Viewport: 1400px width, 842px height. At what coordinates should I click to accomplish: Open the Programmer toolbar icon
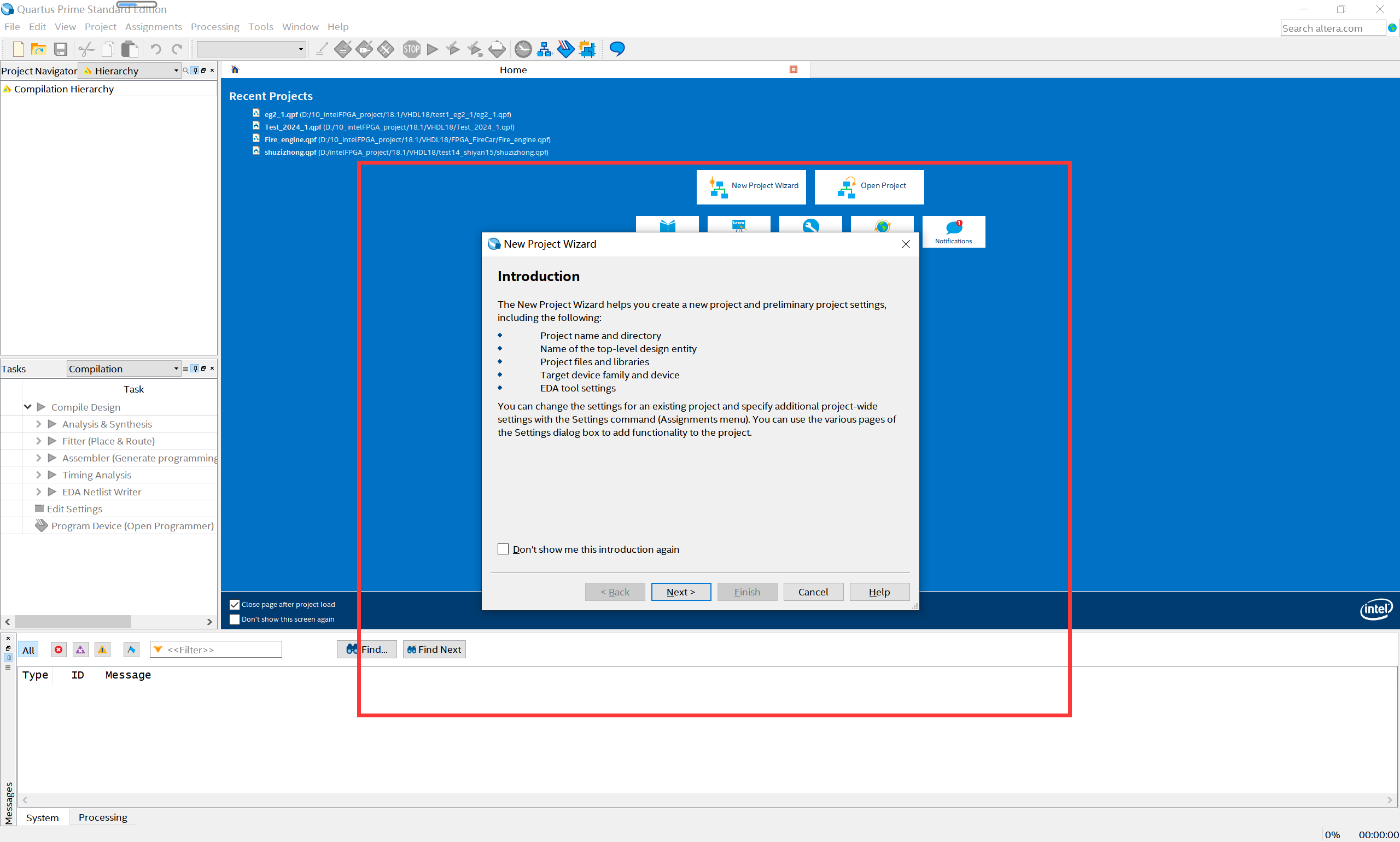pyautogui.click(x=565, y=49)
